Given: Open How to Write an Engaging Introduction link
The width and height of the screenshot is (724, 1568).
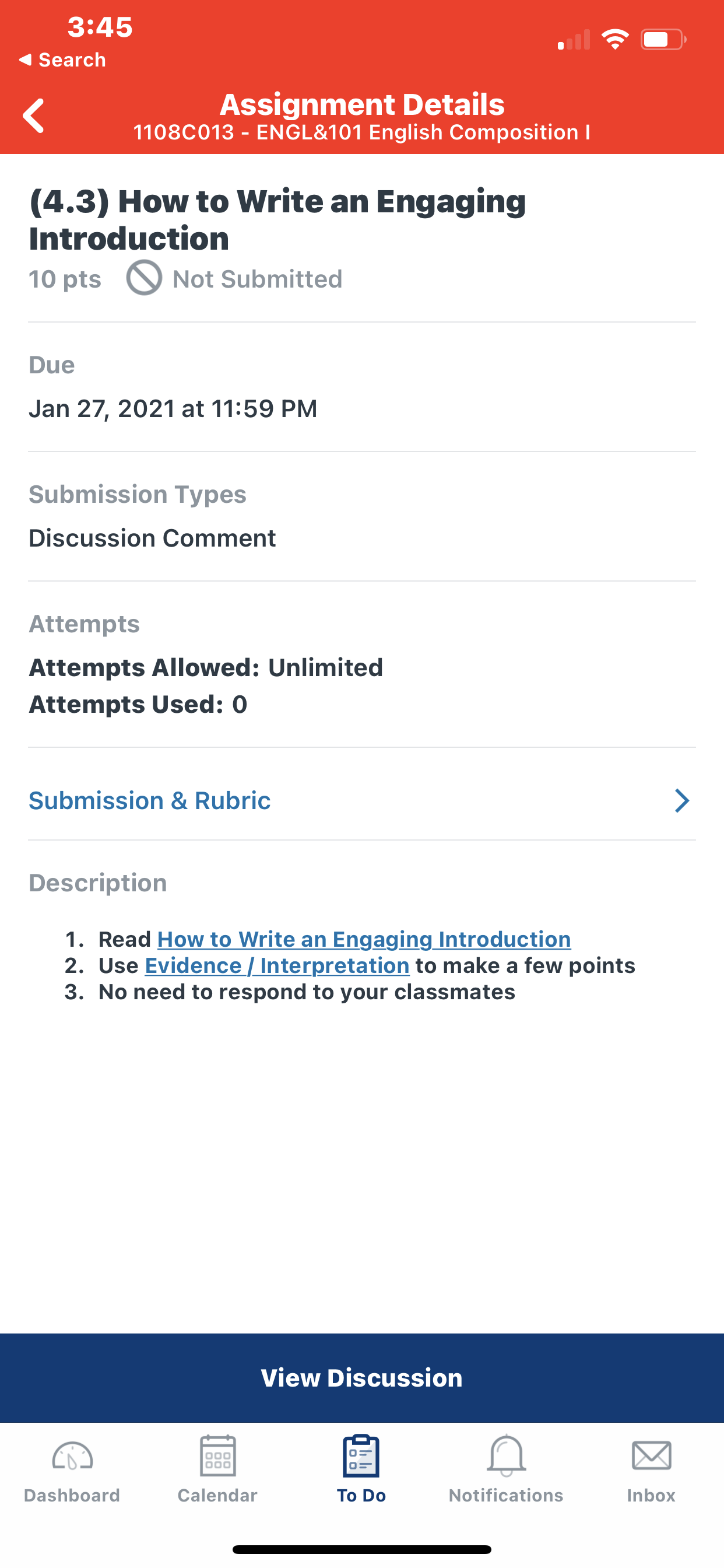Looking at the screenshot, I should (364, 939).
